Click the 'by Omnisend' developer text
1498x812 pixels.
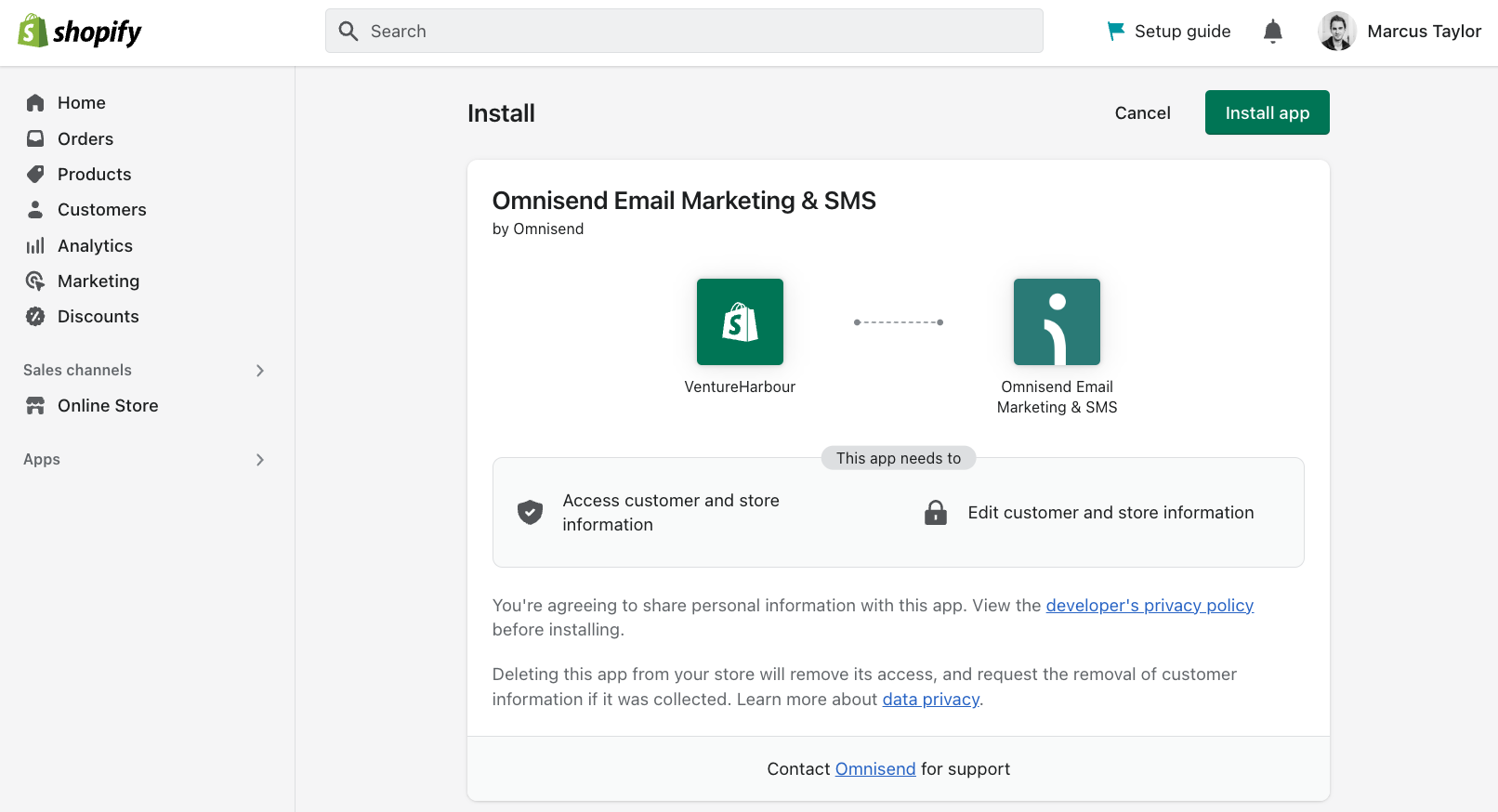[x=538, y=229]
